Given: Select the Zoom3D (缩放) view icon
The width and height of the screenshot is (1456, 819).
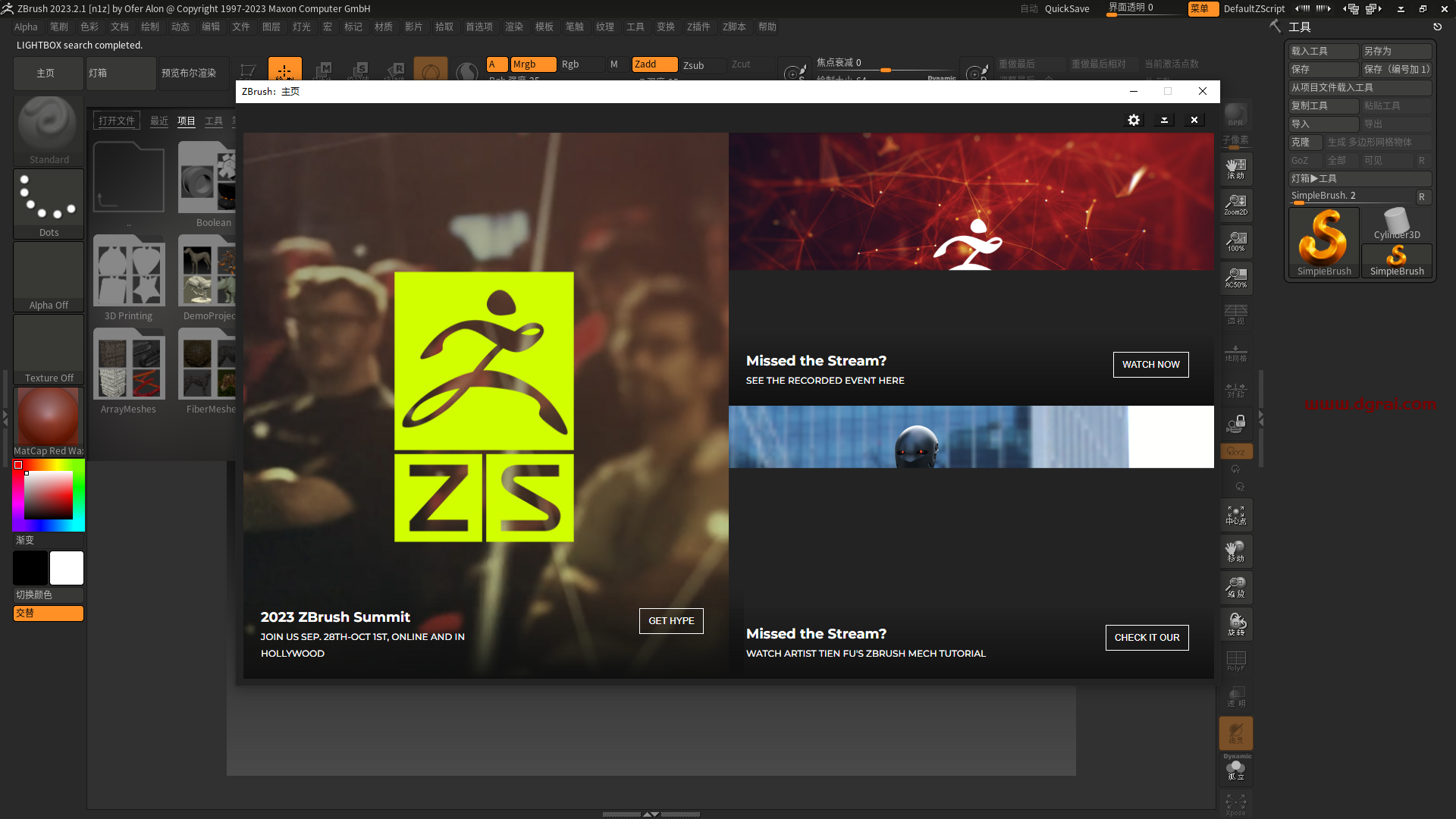Looking at the screenshot, I should [1235, 588].
